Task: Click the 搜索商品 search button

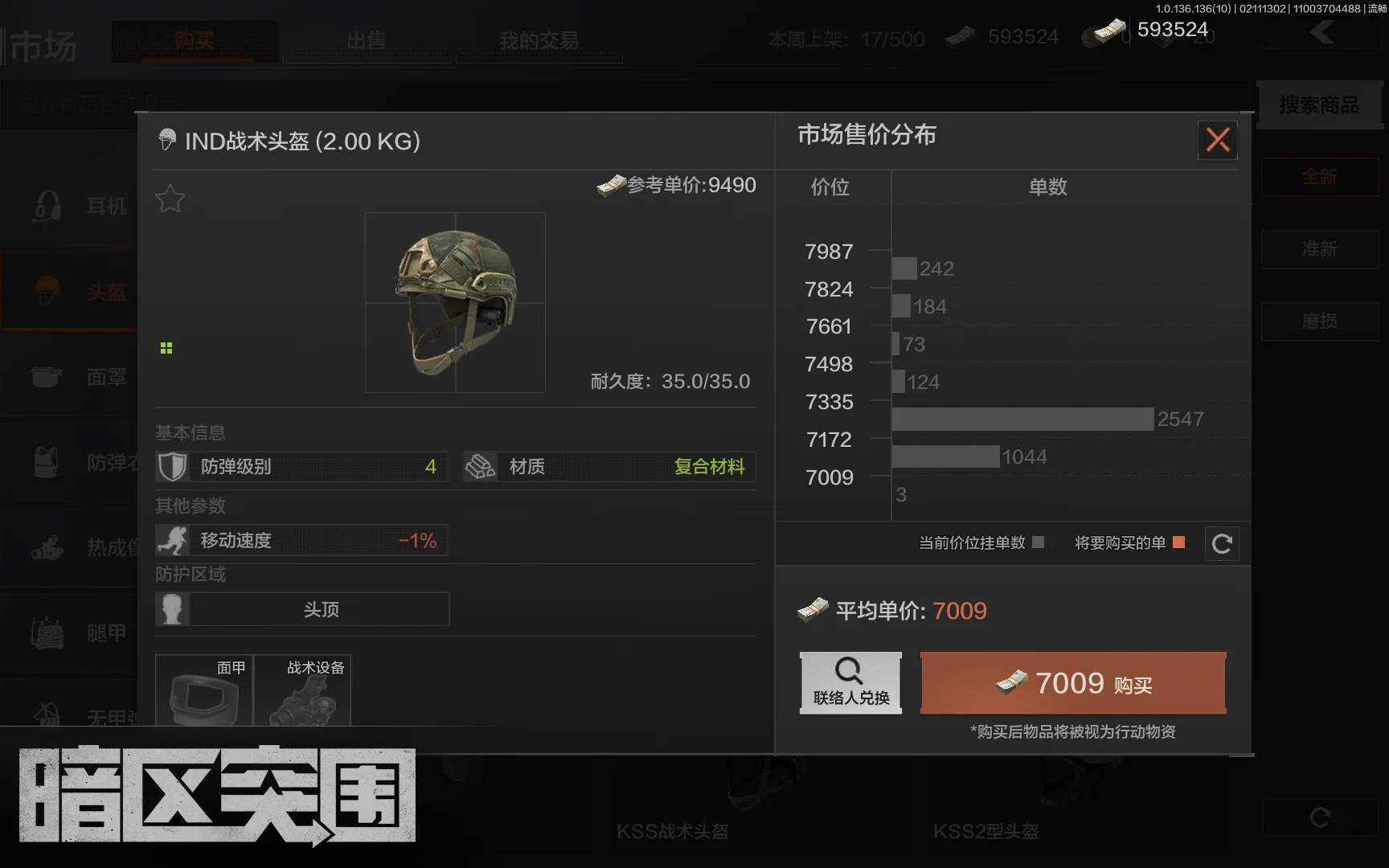Action: pyautogui.click(x=1319, y=104)
